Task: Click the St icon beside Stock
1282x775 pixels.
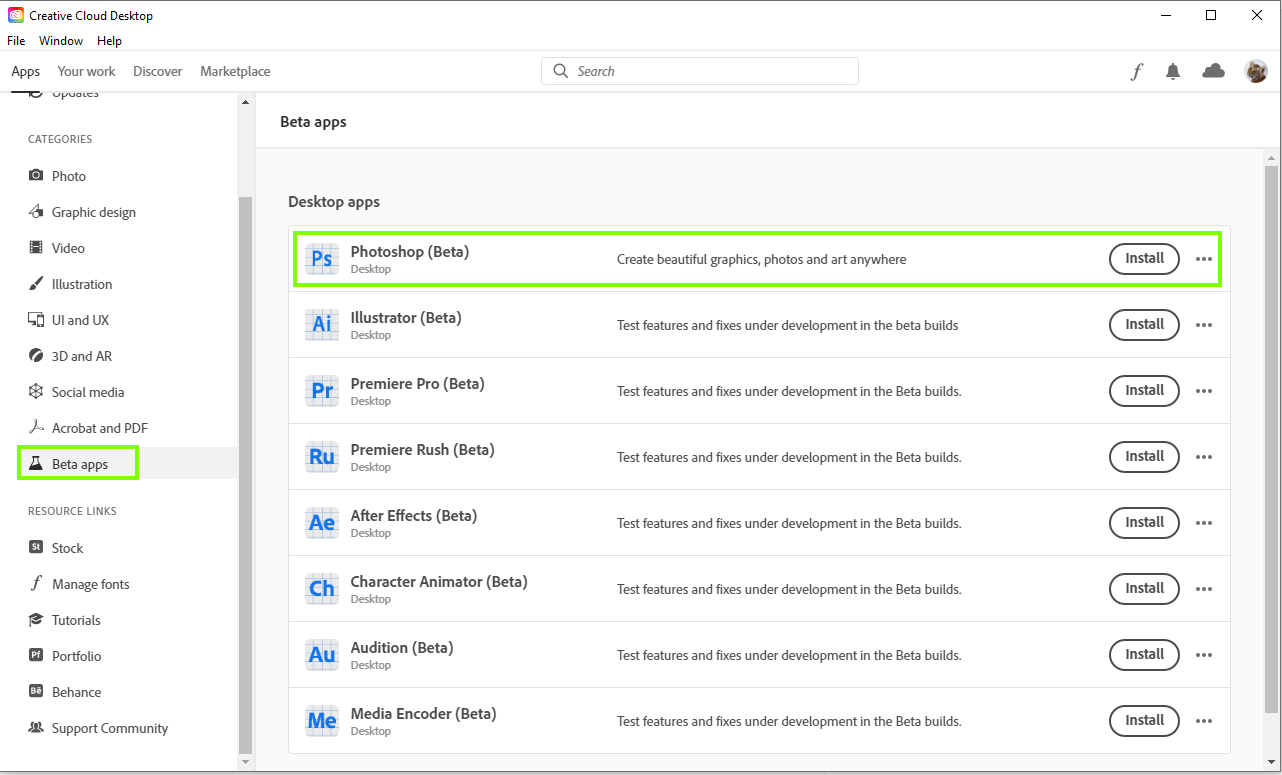Action: pos(36,548)
